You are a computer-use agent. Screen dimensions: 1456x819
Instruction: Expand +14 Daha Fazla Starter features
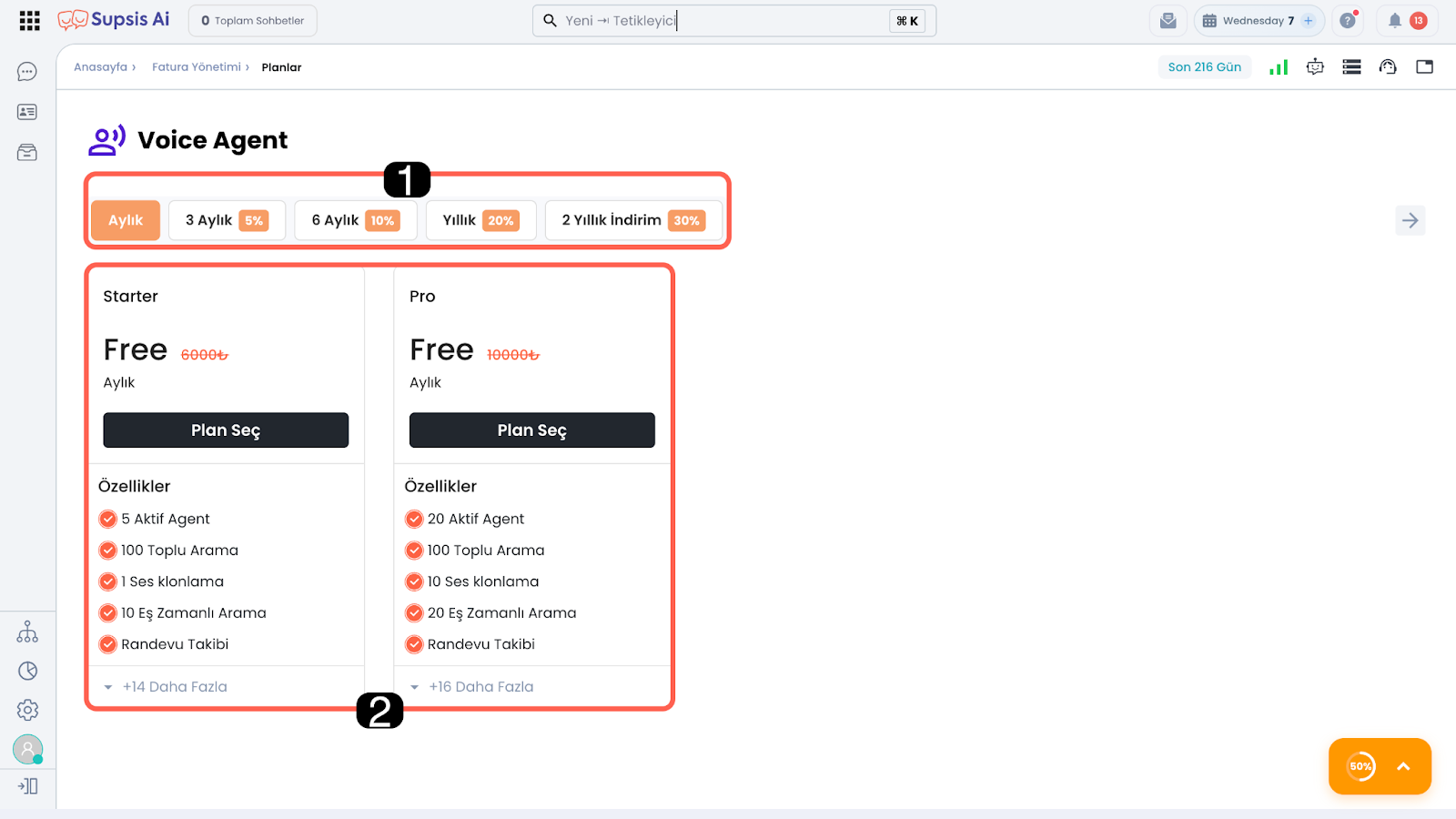coord(174,687)
